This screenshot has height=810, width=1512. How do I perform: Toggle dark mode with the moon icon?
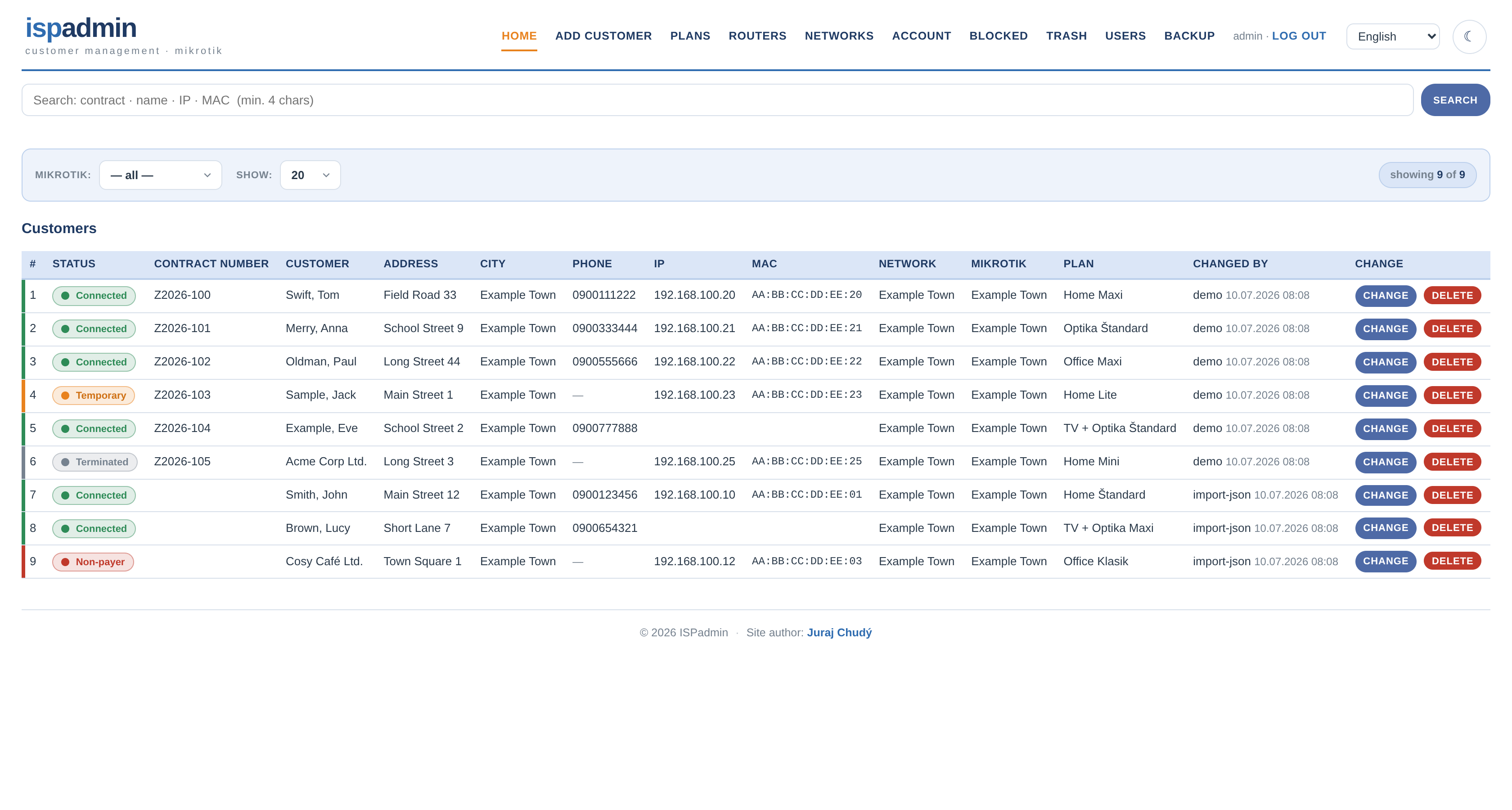pyautogui.click(x=1469, y=36)
